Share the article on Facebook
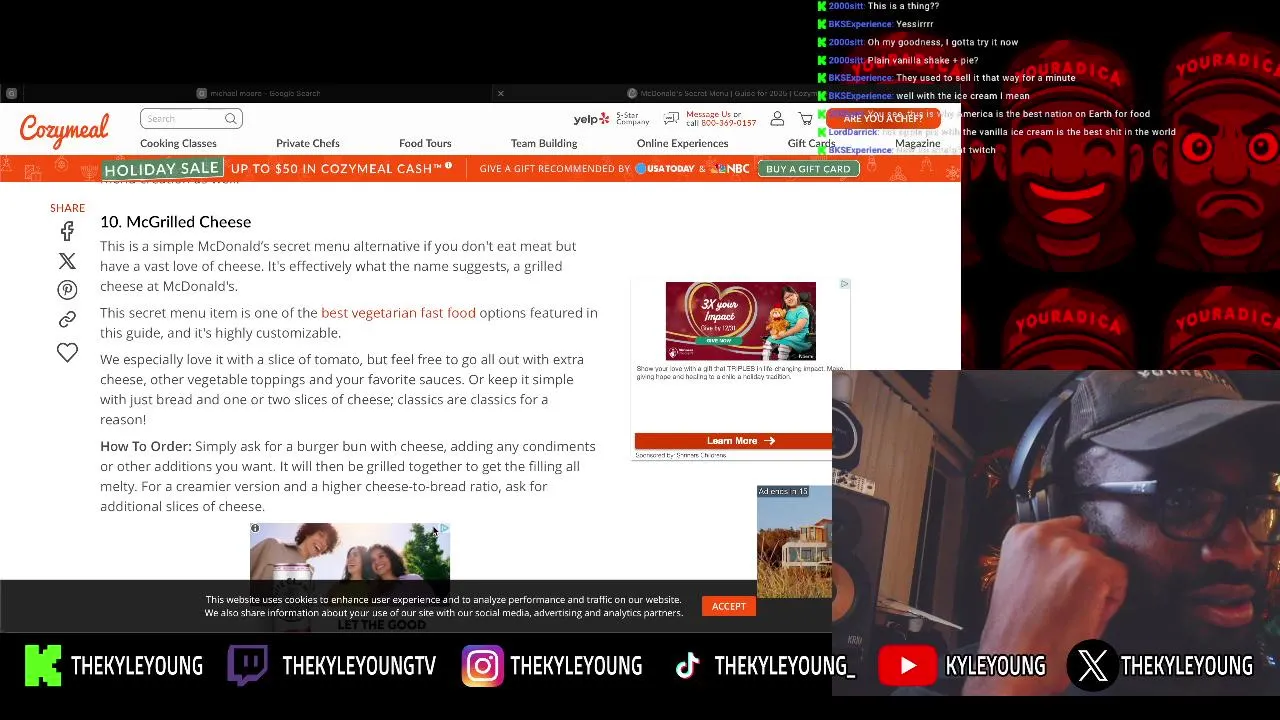This screenshot has width=1280, height=720. point(67,231)
